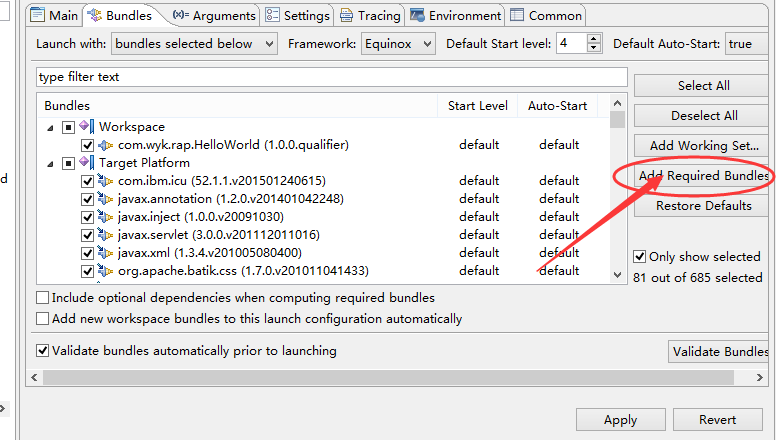The image size is (776, 440).
Task: Click the type filter text field
Action: 332,77
